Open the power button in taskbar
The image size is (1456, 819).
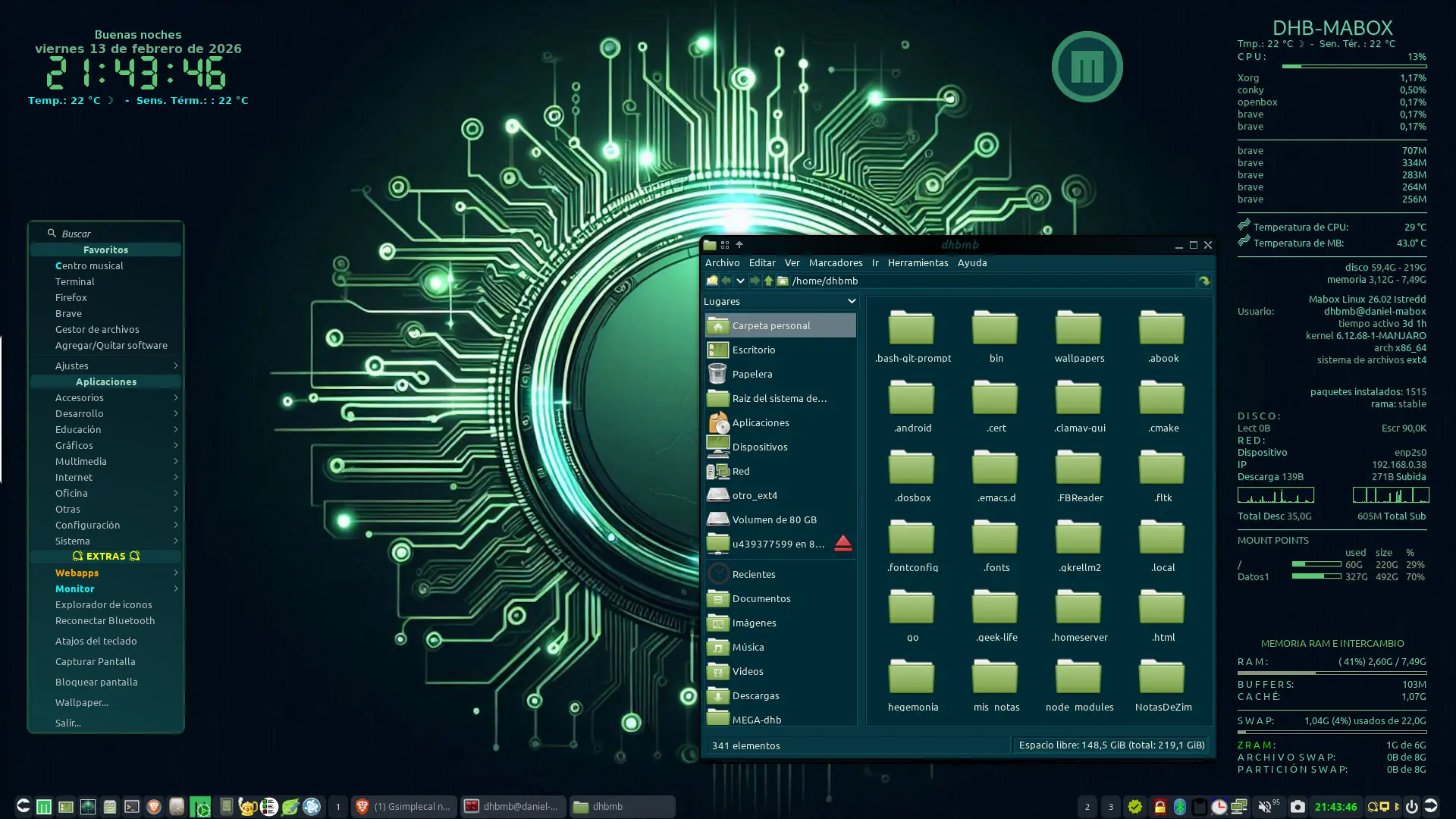(1411, 806)
